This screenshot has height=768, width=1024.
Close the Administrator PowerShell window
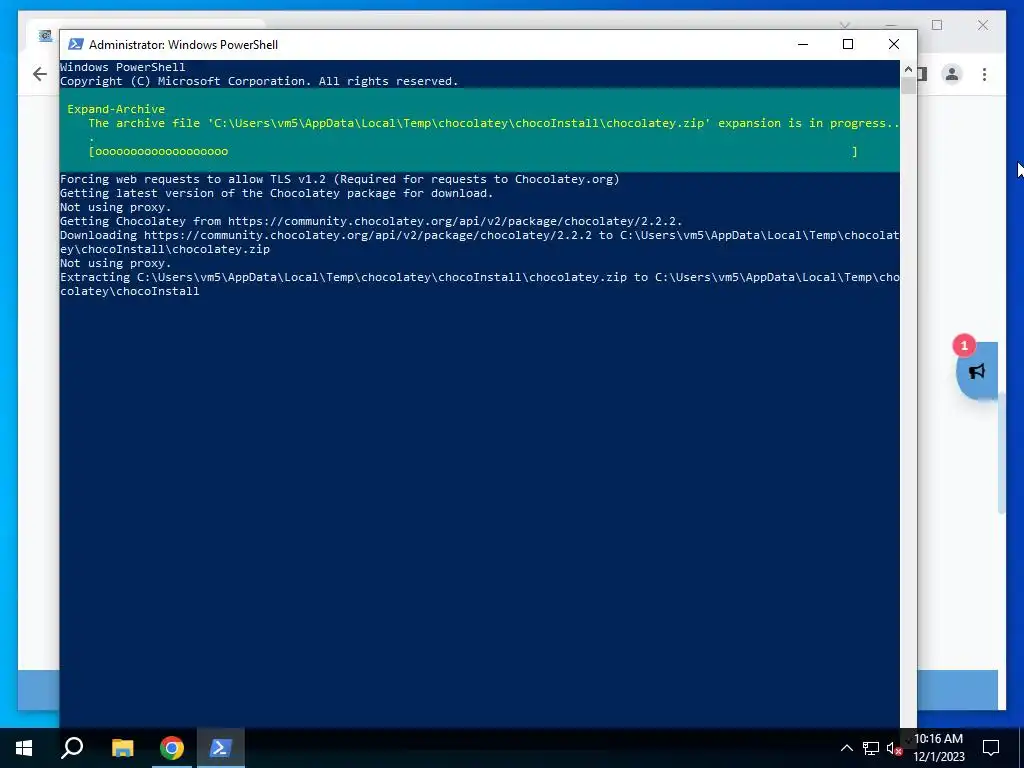[x=893, y=44]
